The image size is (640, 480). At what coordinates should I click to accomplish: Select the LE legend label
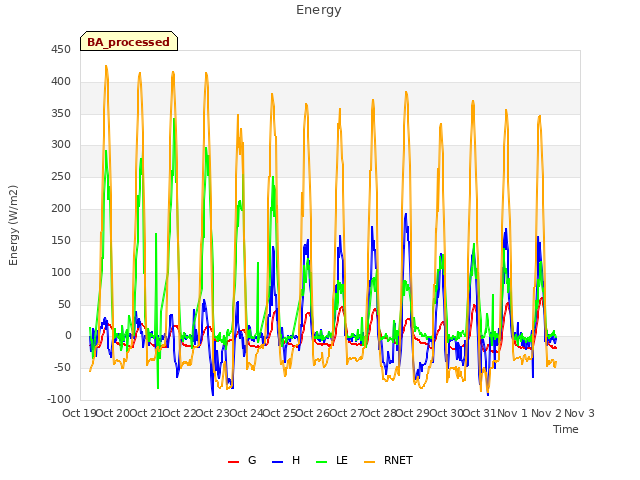[342, 460]
